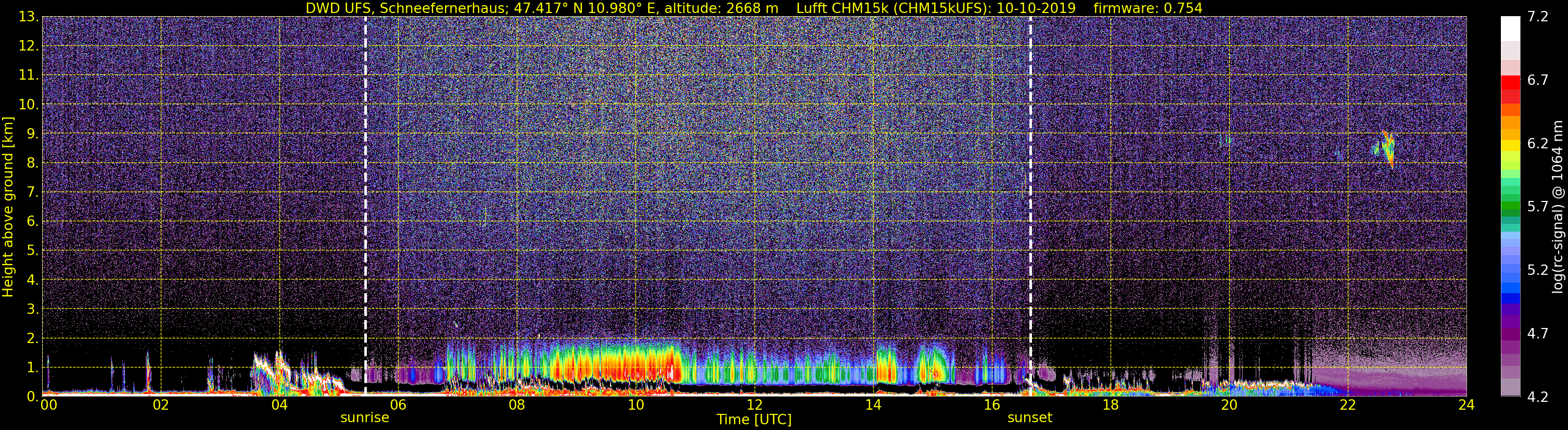Click the height tick label '13.'
Viewport: 1568px width, 430px height.
pyautogui.click(x=28, y=17)
